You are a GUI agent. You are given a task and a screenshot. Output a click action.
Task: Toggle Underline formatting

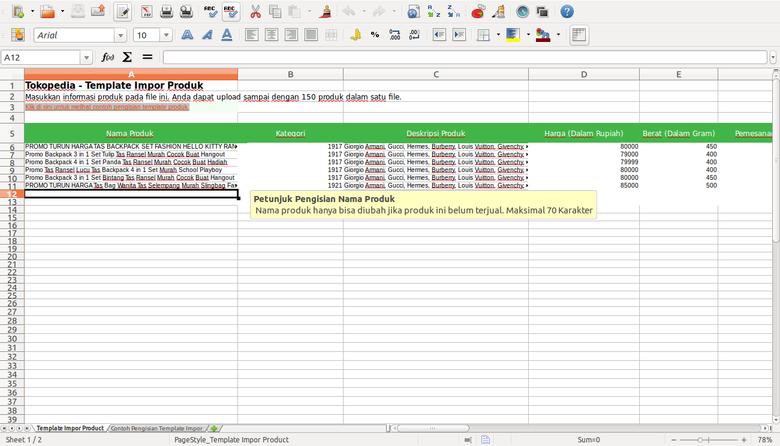227,35
